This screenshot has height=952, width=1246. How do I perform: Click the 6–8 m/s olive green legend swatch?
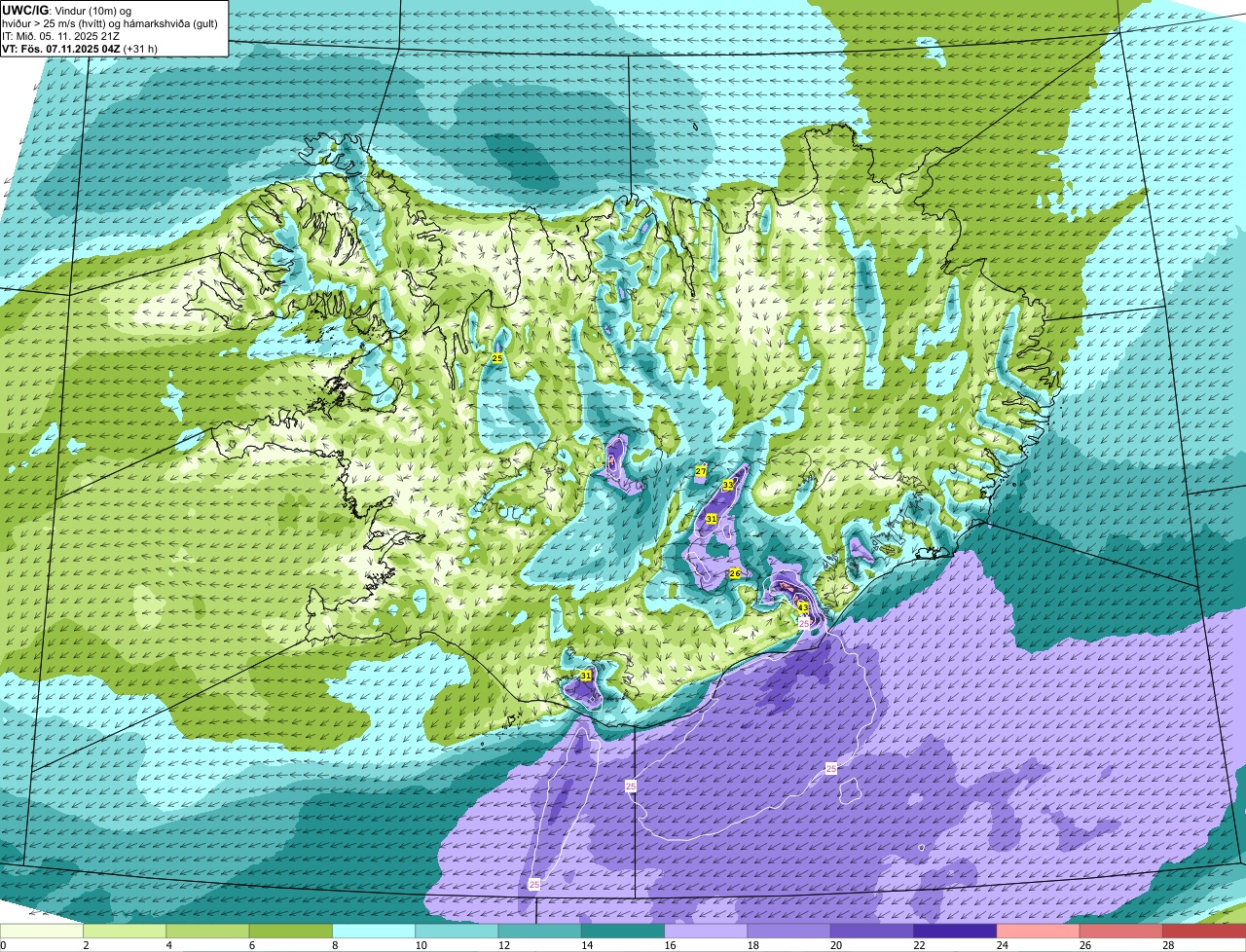290,932
